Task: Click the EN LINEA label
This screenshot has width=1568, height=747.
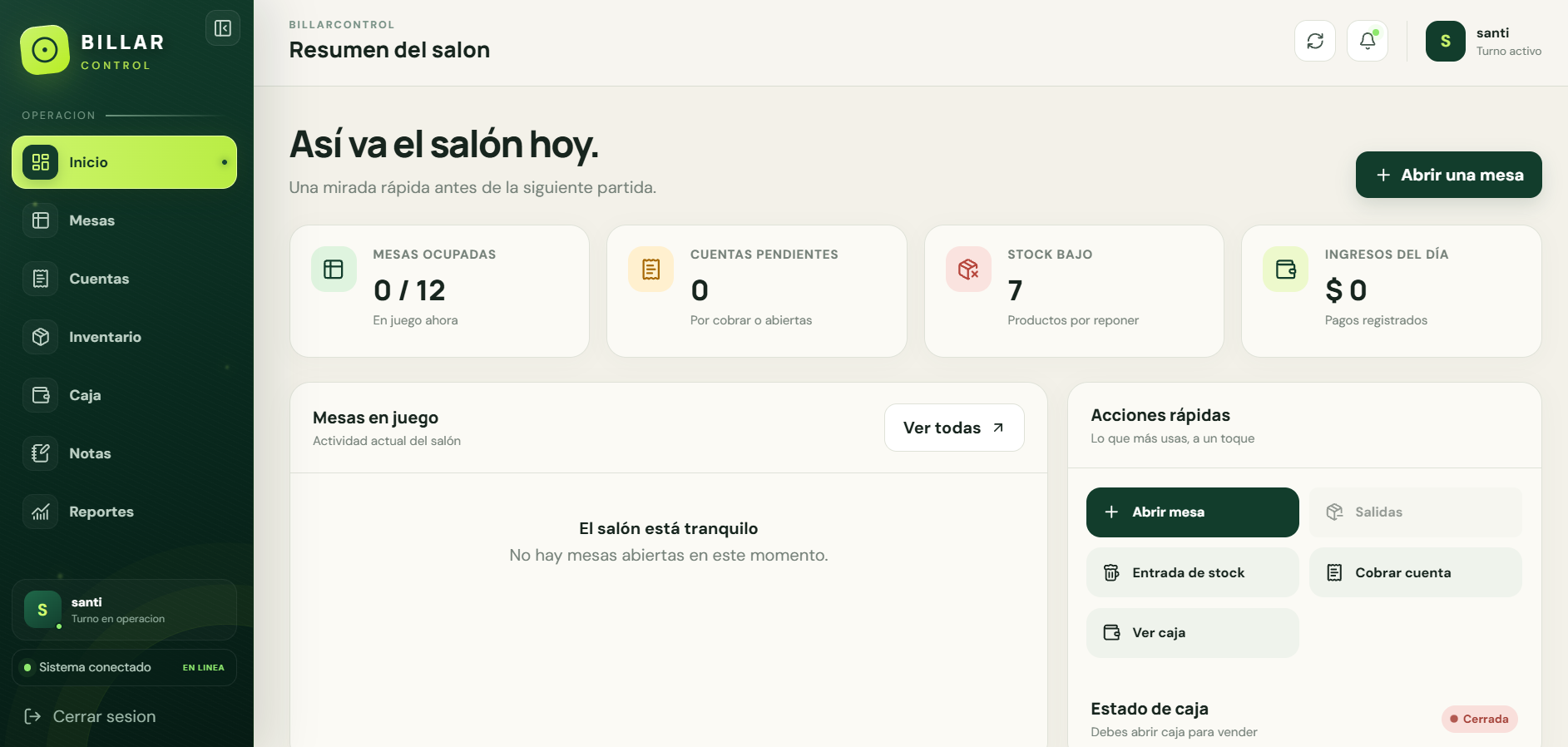Action: [203, 667]
